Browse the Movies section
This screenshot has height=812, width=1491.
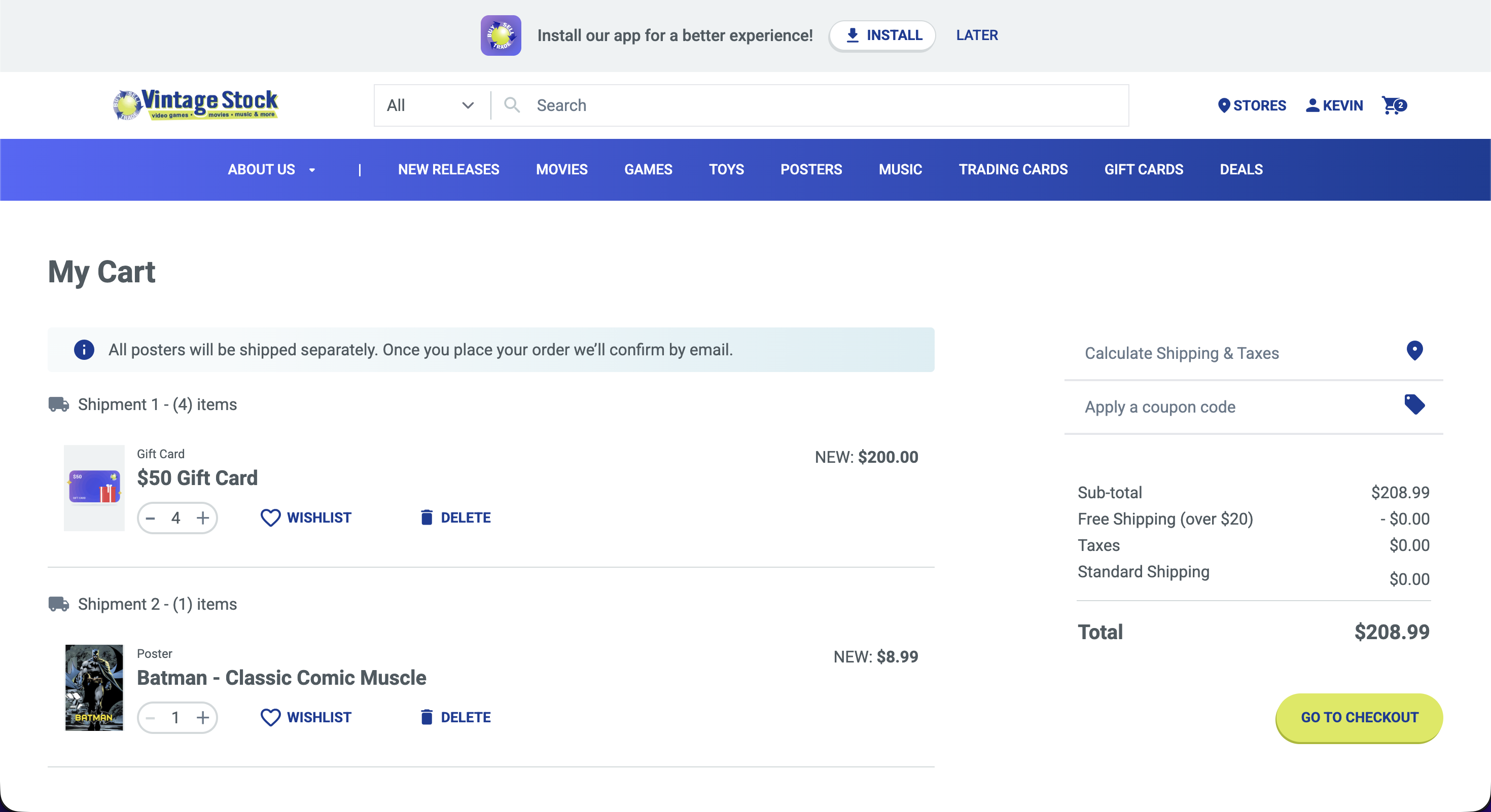(561, 169)
